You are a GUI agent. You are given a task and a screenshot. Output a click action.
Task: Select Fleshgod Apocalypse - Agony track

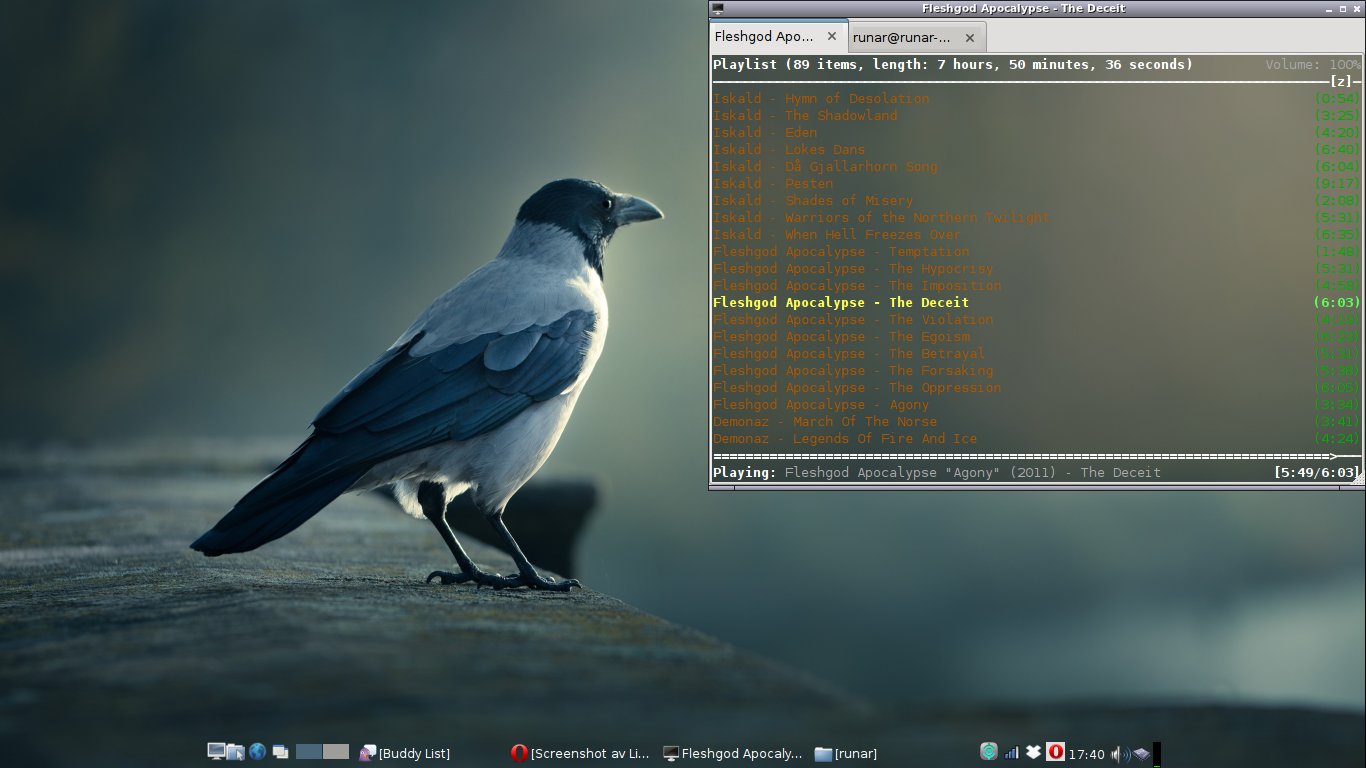click(x=821, y=404)
